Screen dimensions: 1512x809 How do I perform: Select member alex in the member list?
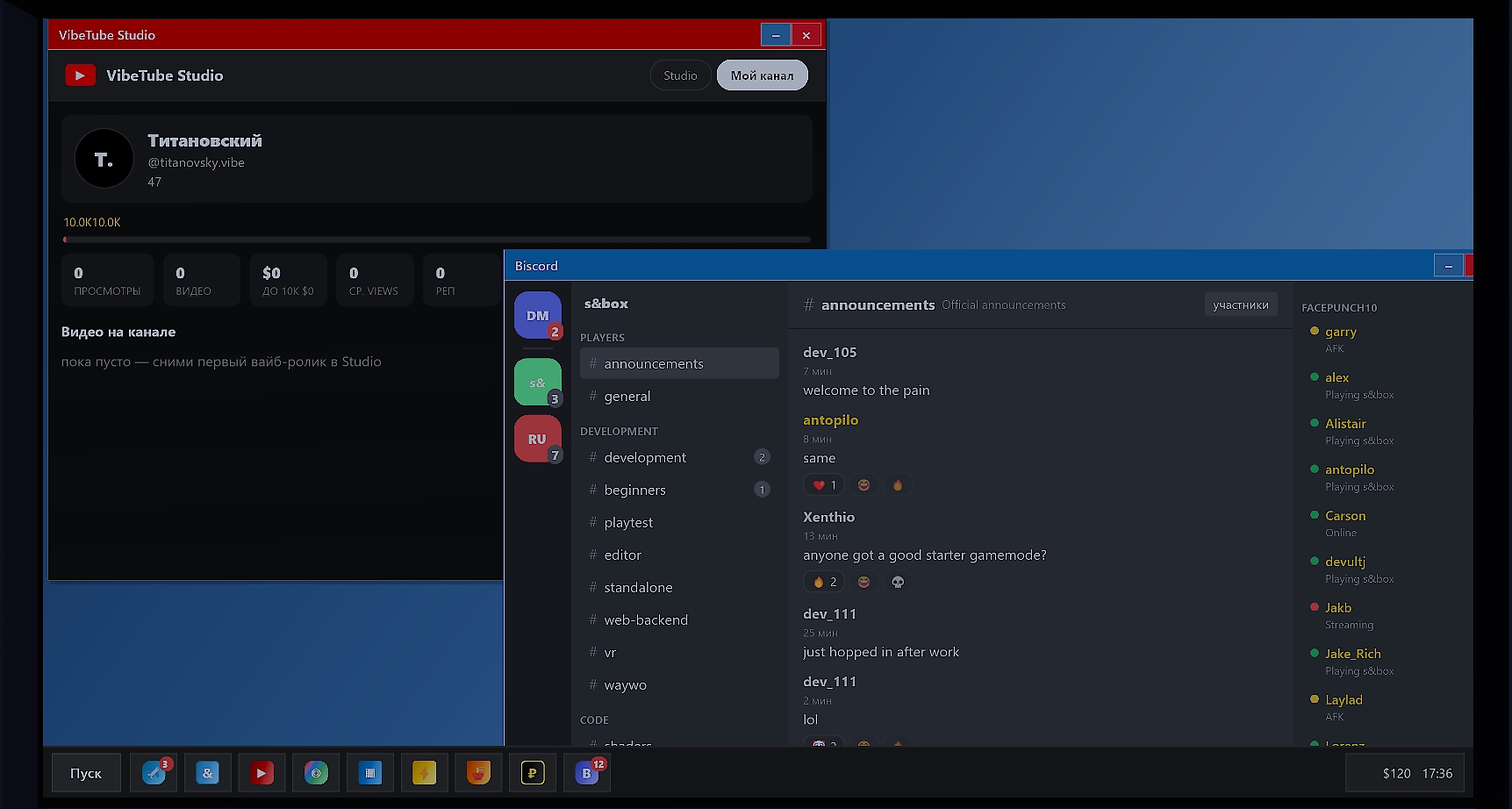click(x=1337, y=377)
